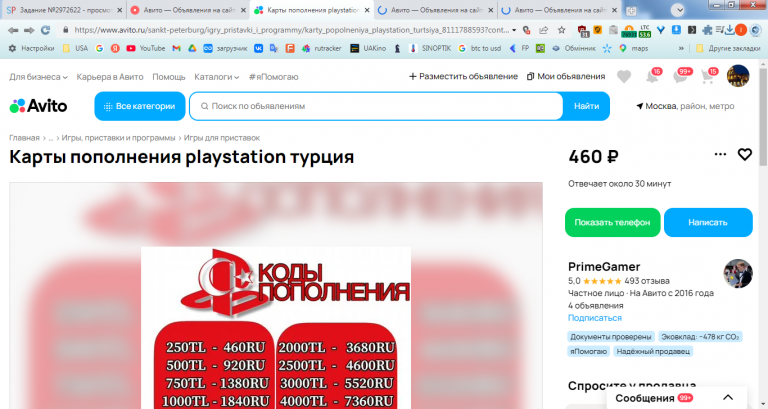Open the Все категории button
Viewport: 768px width, 409px height.
(x=140, y=106)
